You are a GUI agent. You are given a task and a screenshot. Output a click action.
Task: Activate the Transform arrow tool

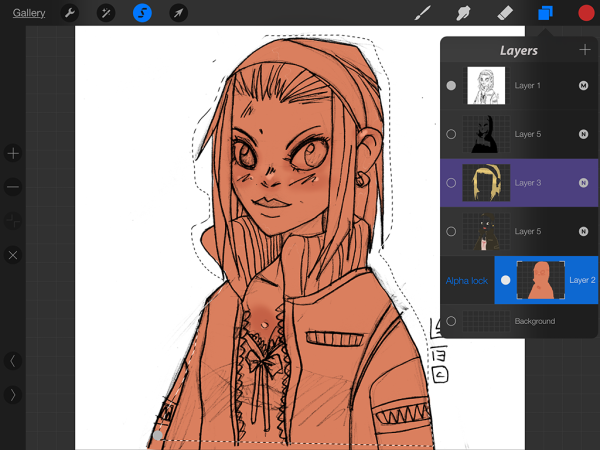tap(177, 13)
